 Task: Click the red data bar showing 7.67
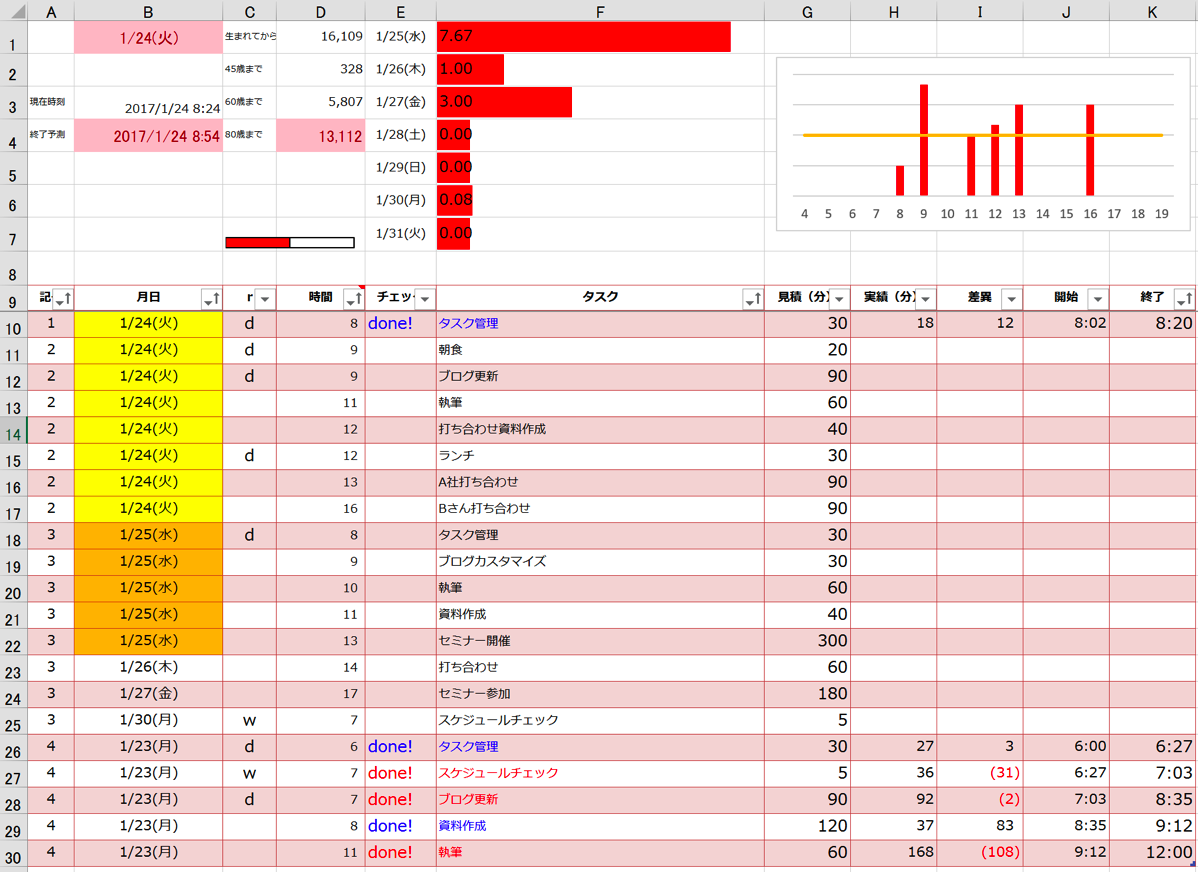584,37
